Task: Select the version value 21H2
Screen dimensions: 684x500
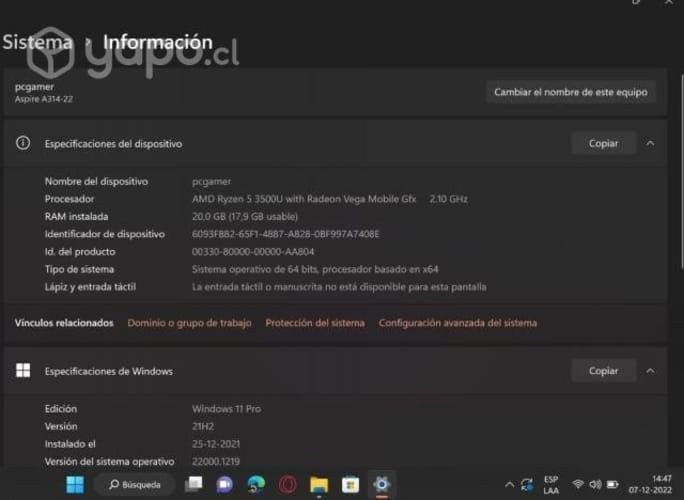Action: point(203,426)
